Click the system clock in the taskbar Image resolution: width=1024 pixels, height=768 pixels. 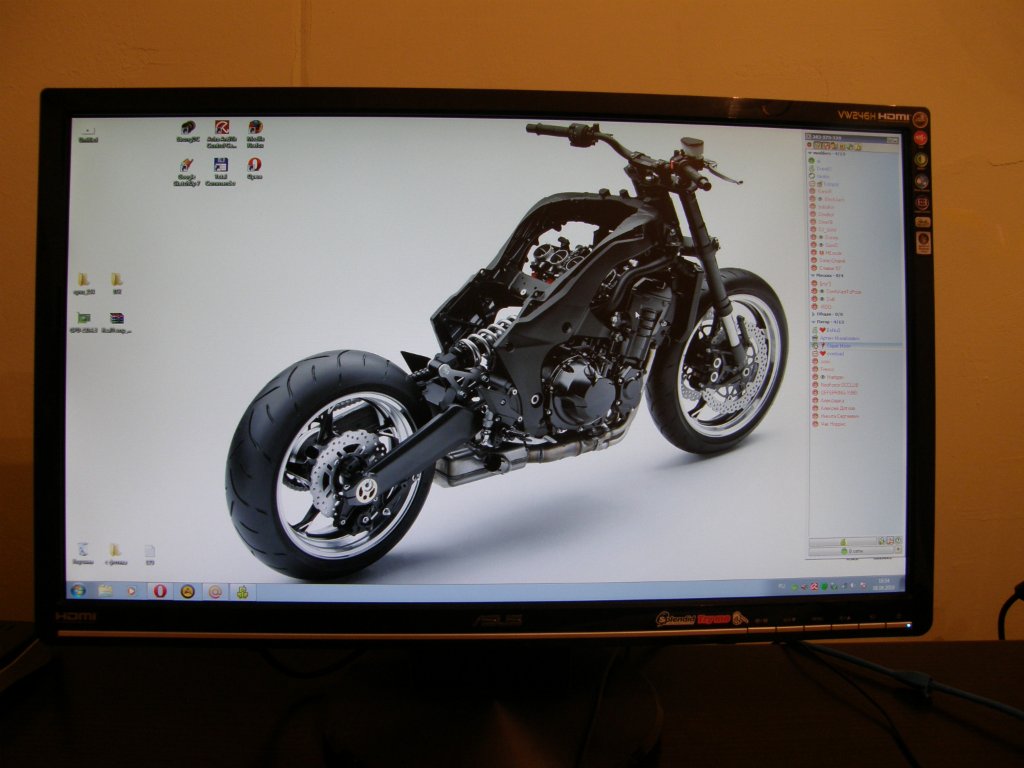pos(883,583)
